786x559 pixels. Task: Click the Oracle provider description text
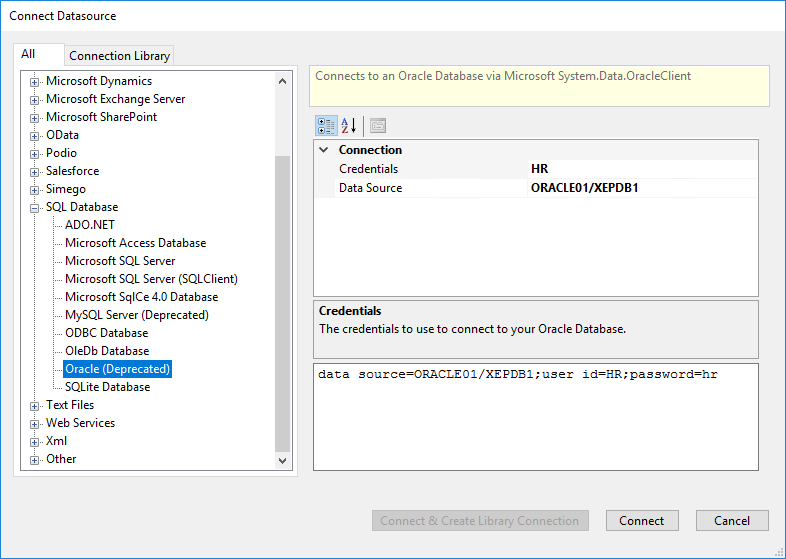pos(503,76)
